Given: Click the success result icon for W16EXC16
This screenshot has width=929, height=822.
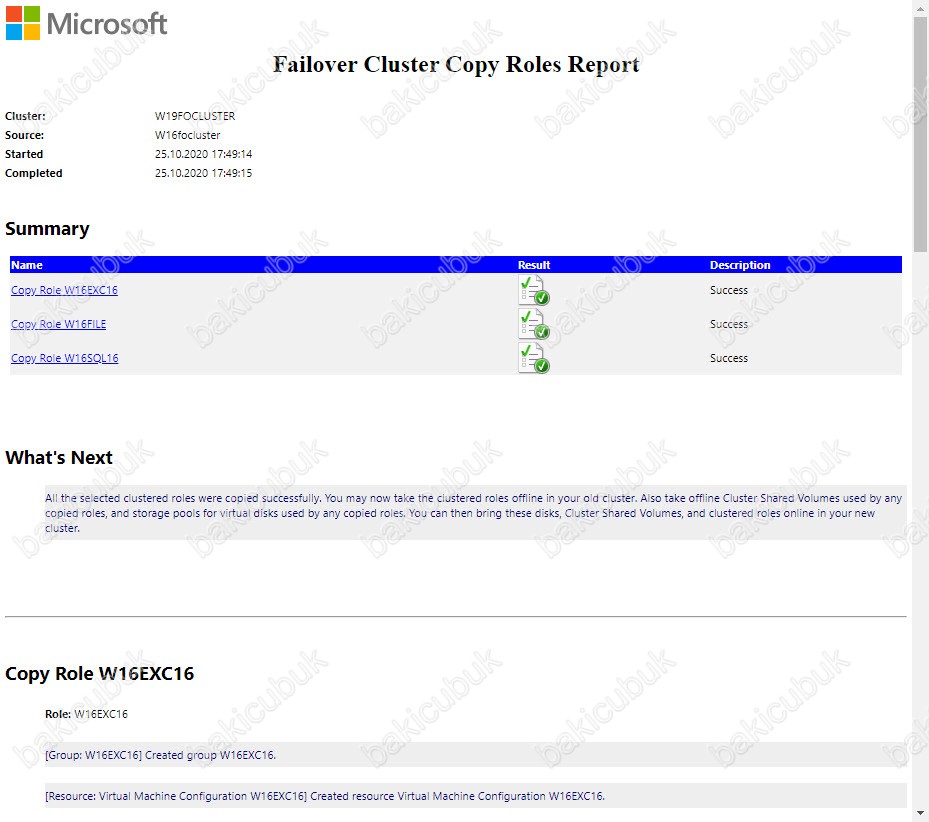Looking at the screenshot, I should (534, 290).
